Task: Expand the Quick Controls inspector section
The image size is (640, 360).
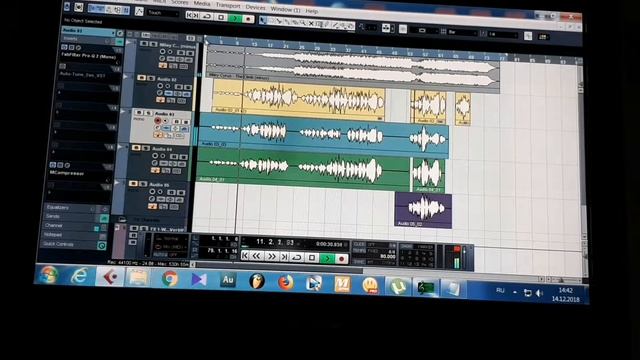Action: click(58, 244)
